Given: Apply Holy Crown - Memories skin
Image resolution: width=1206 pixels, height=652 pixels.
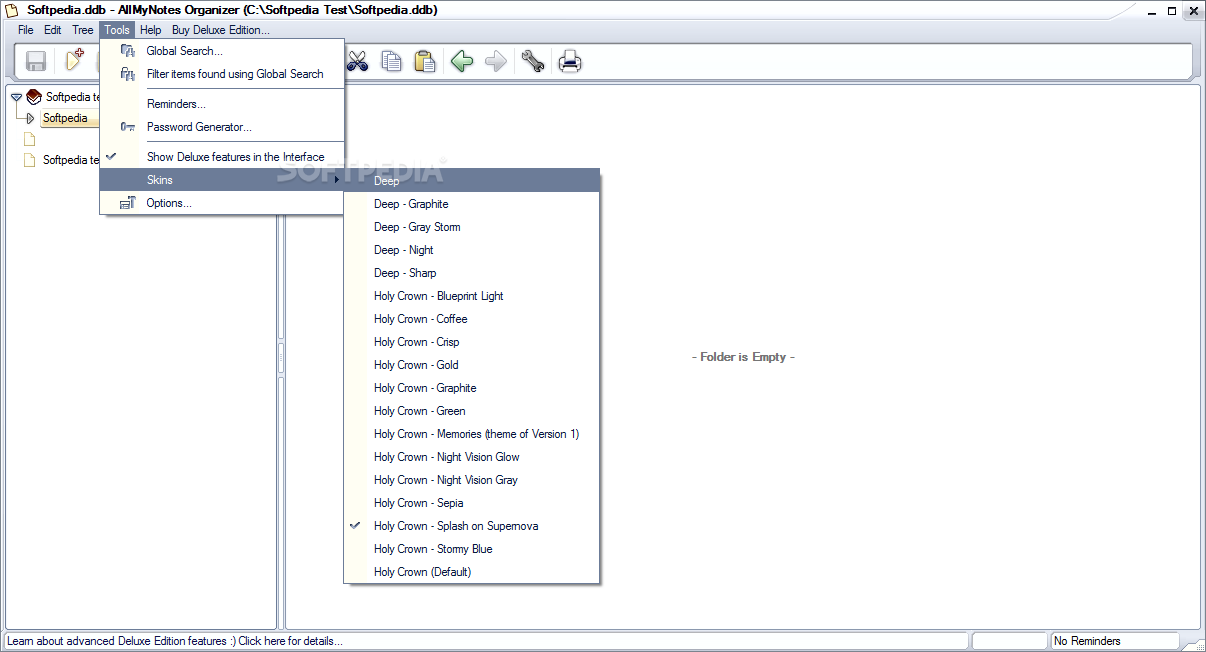Looking at the screenshot, I should click(471, 434).
